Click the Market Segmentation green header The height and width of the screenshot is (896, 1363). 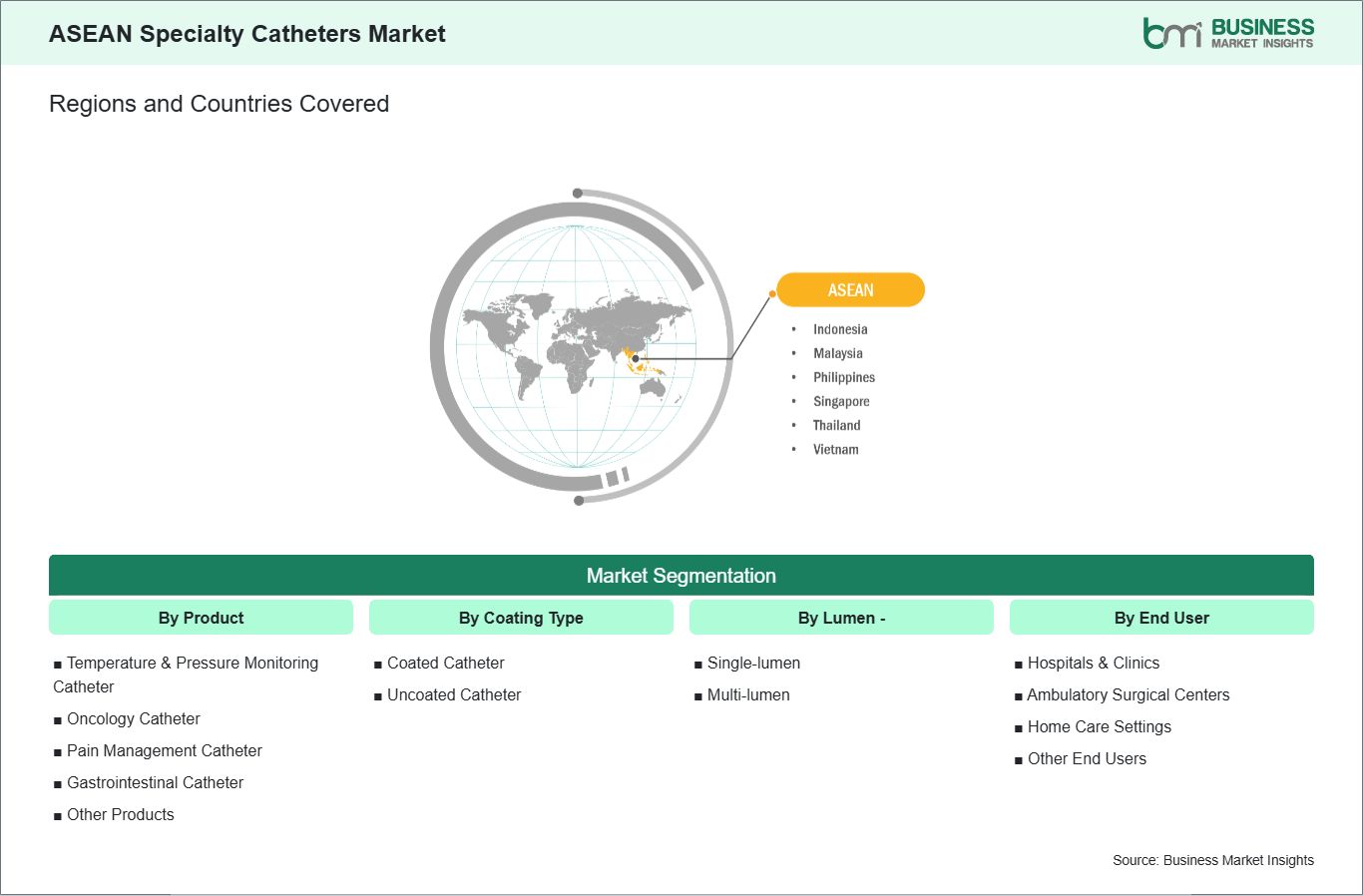pos(681,576)
